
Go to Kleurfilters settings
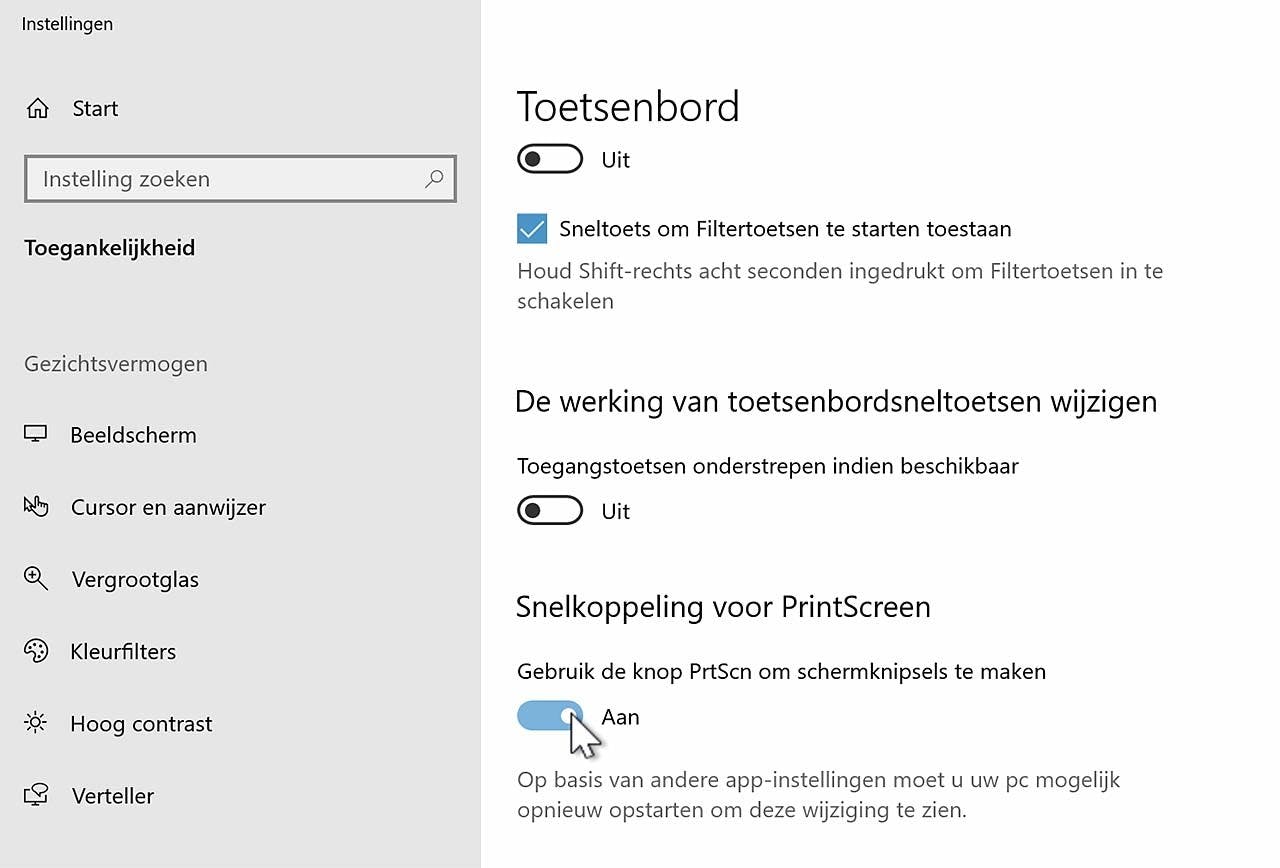coord(123,651)
